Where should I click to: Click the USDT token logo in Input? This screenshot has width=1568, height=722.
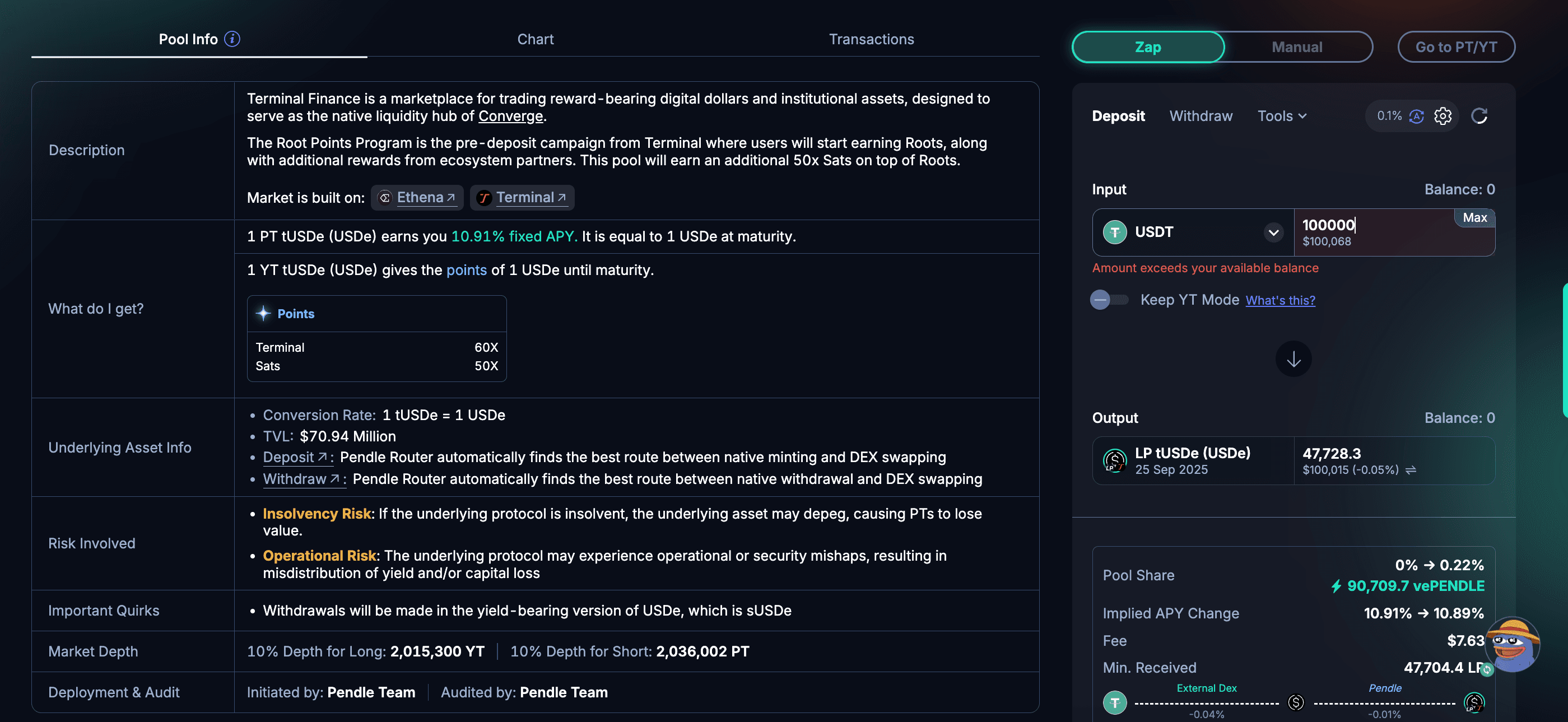[1115, 232]
